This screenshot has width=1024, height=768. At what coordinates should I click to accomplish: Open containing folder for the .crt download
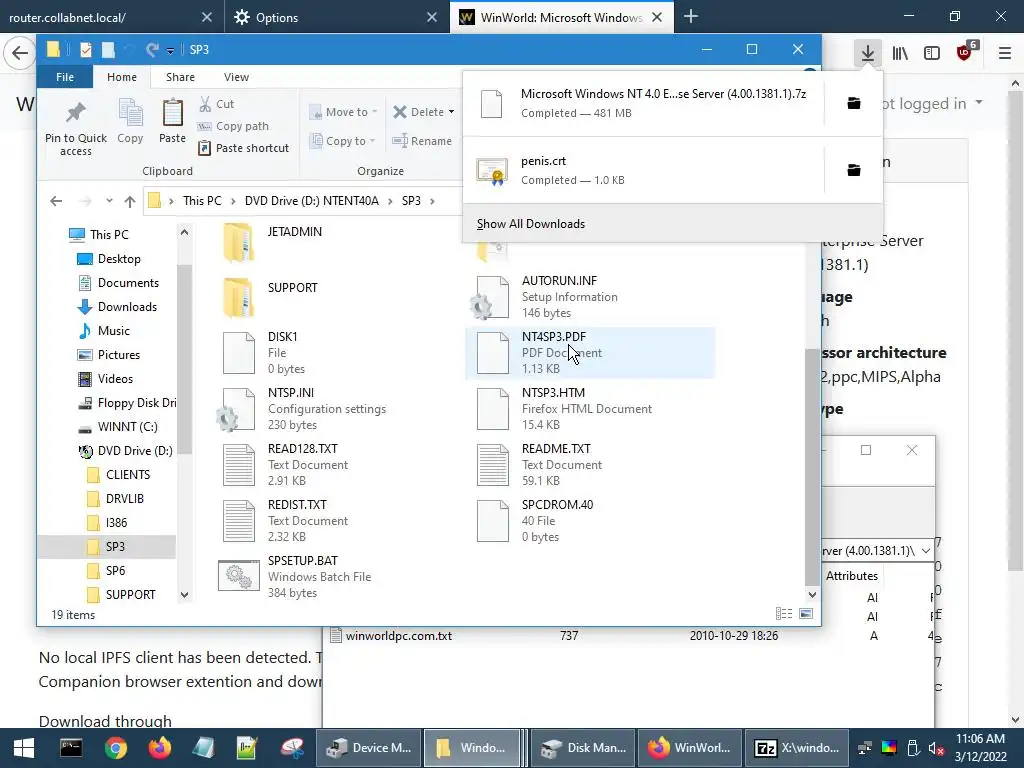tap(854, 170)
